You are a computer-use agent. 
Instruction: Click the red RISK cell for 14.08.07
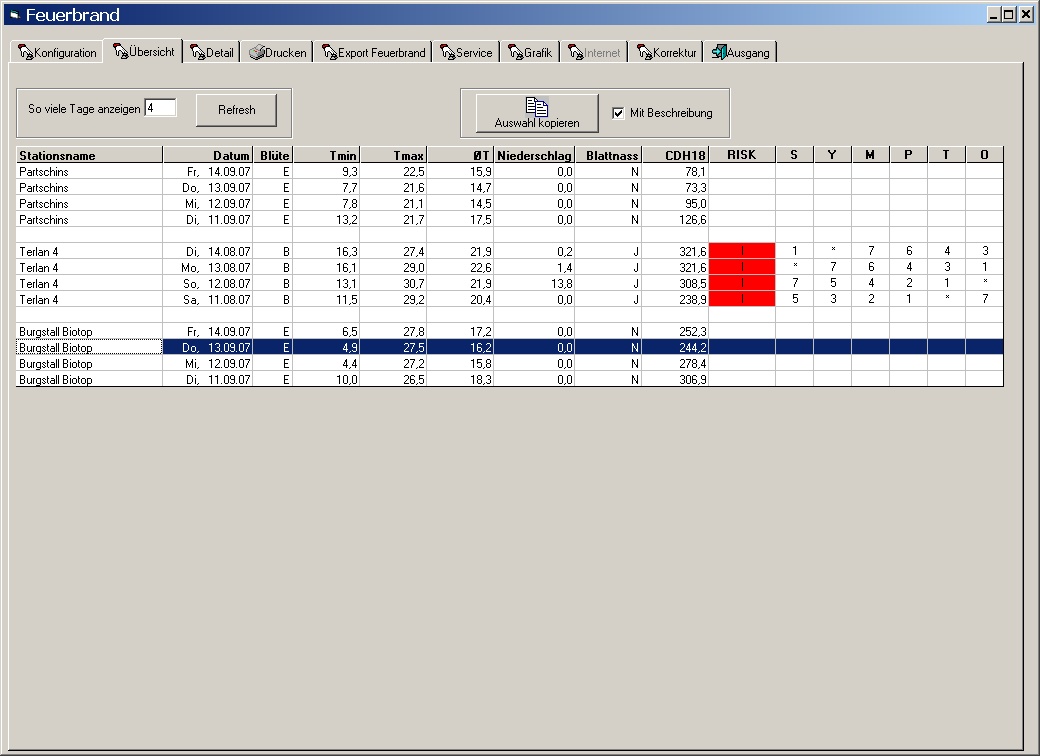(741, 251)
